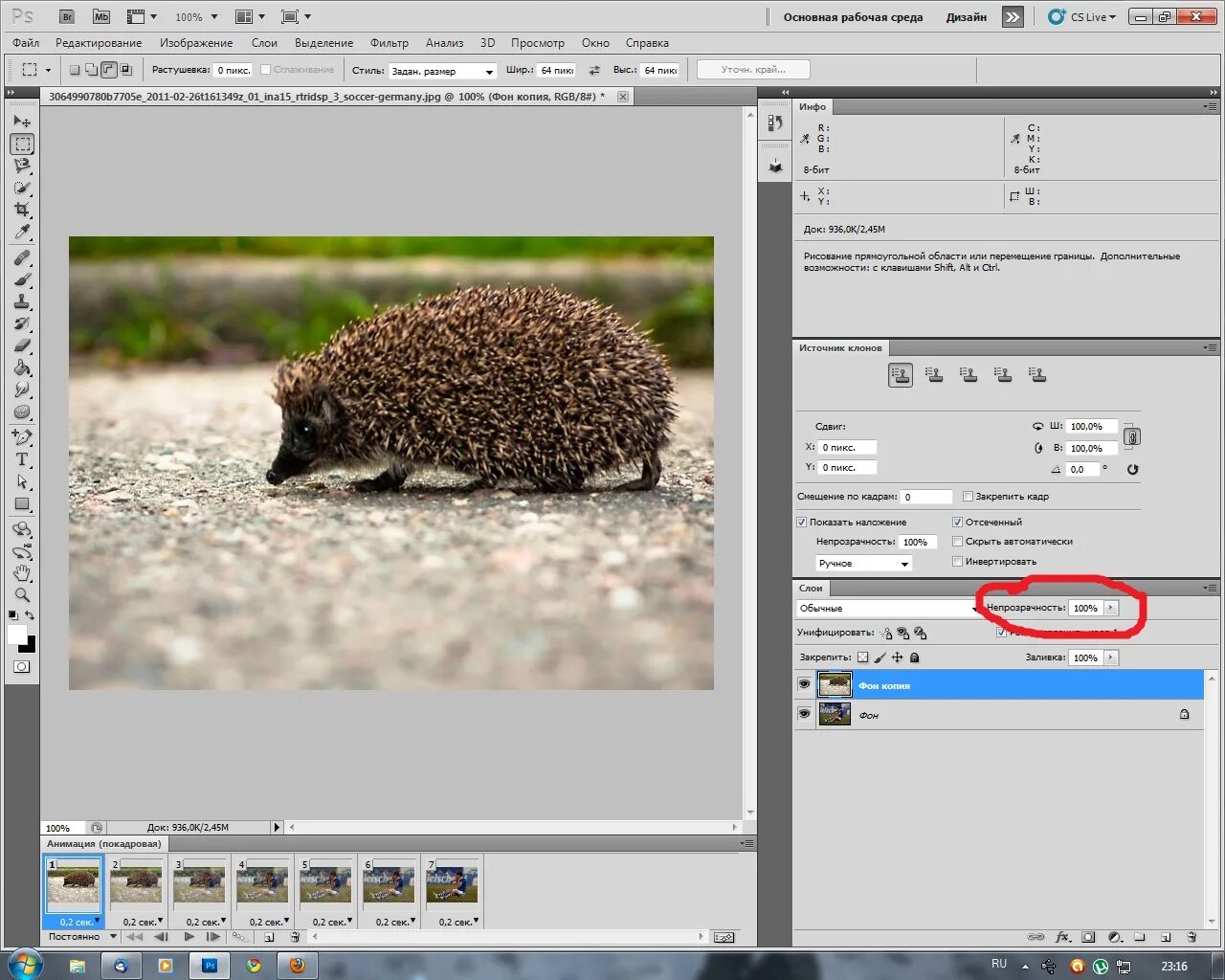Open the Изображение menu

[196, 43]
